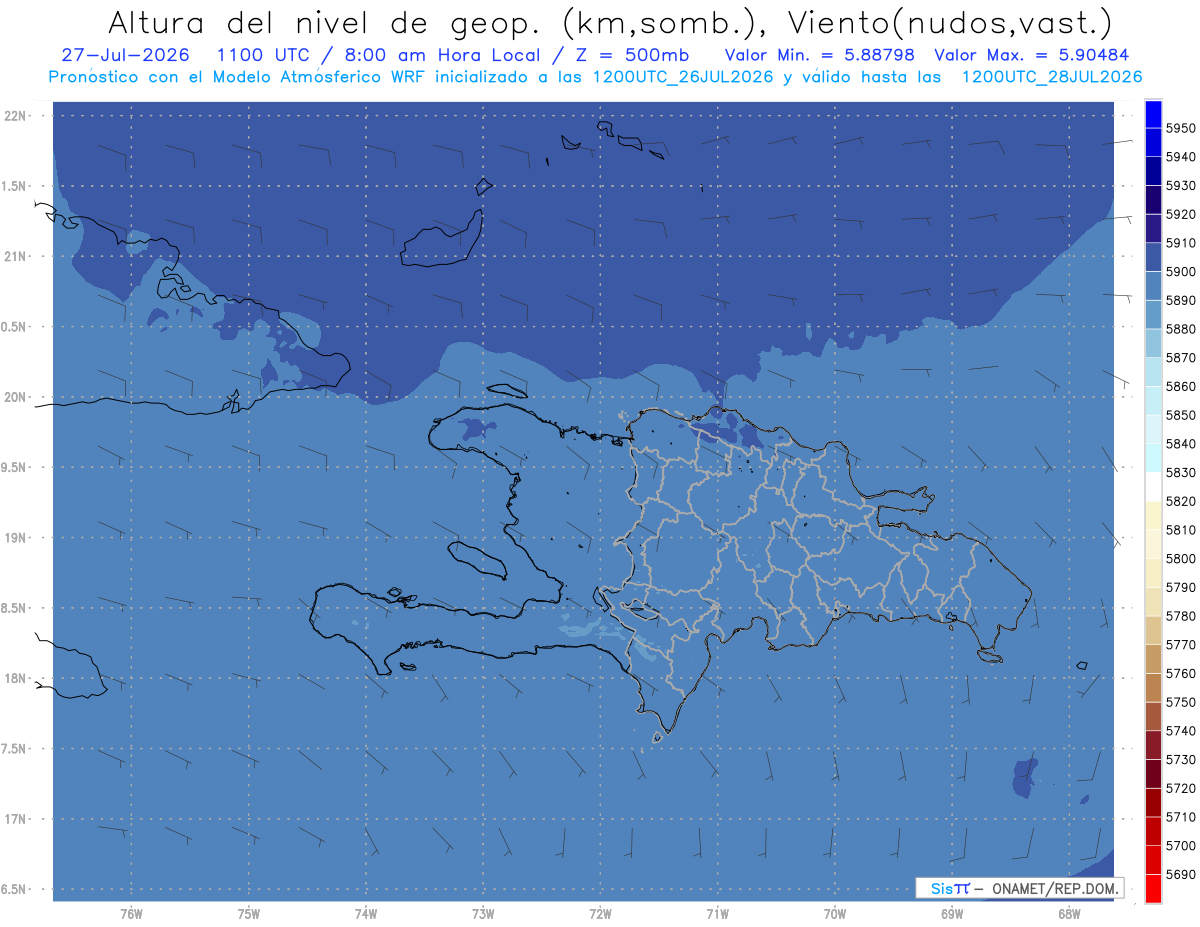The width and height of the screenshot is (1200, 927).
Task: Click the '5930' legend value
Action: (x=1180, y=186)
